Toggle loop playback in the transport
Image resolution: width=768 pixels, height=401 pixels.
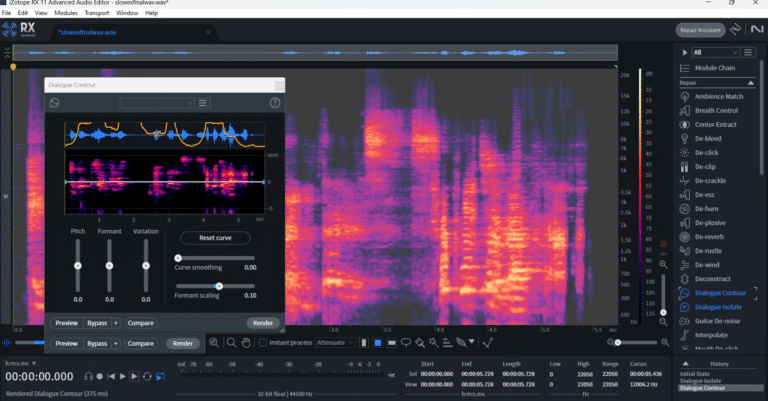point(147,377)
